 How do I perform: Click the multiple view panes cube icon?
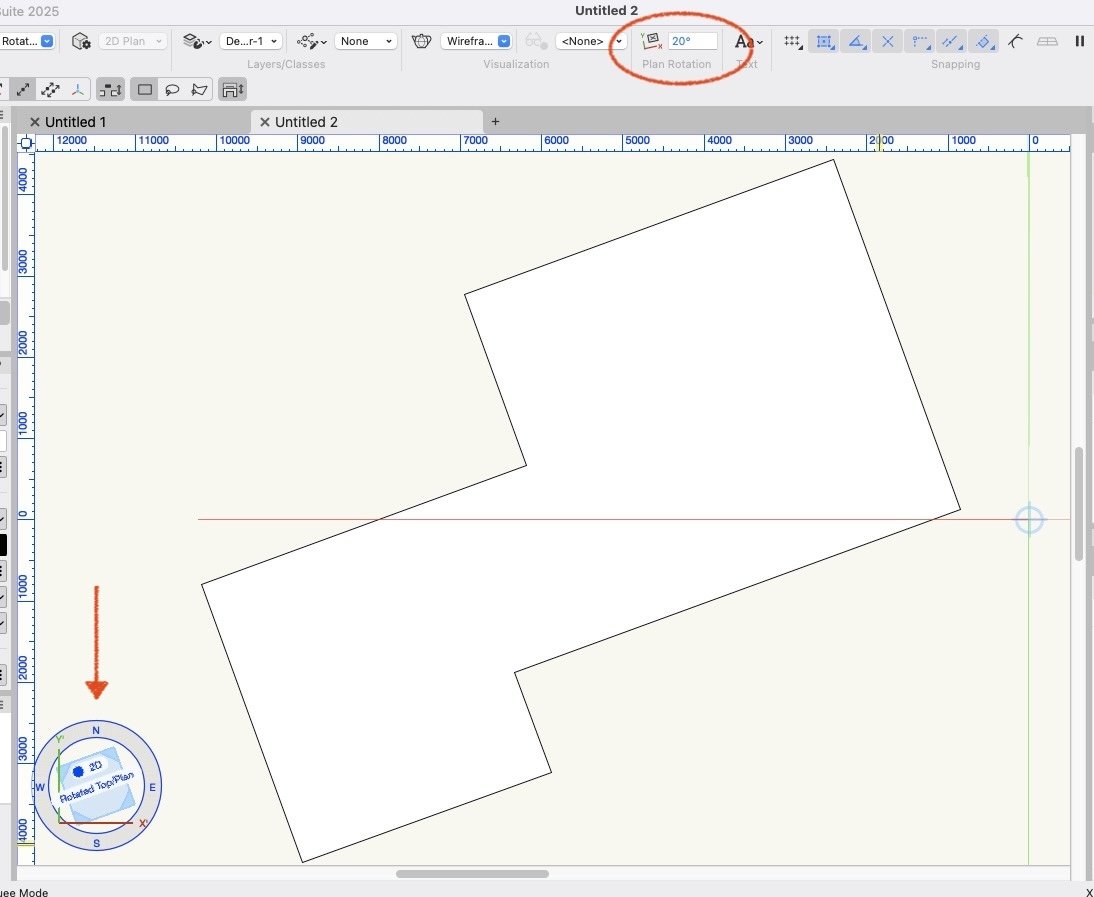click(81, 41)
